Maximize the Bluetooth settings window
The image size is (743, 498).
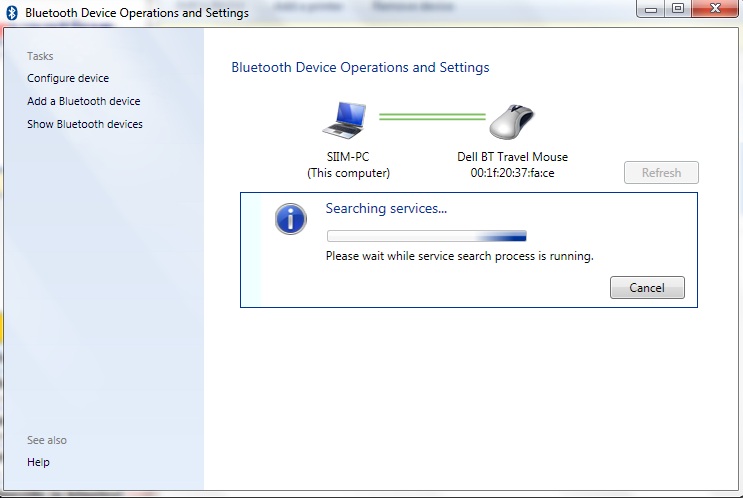(678, 9)
